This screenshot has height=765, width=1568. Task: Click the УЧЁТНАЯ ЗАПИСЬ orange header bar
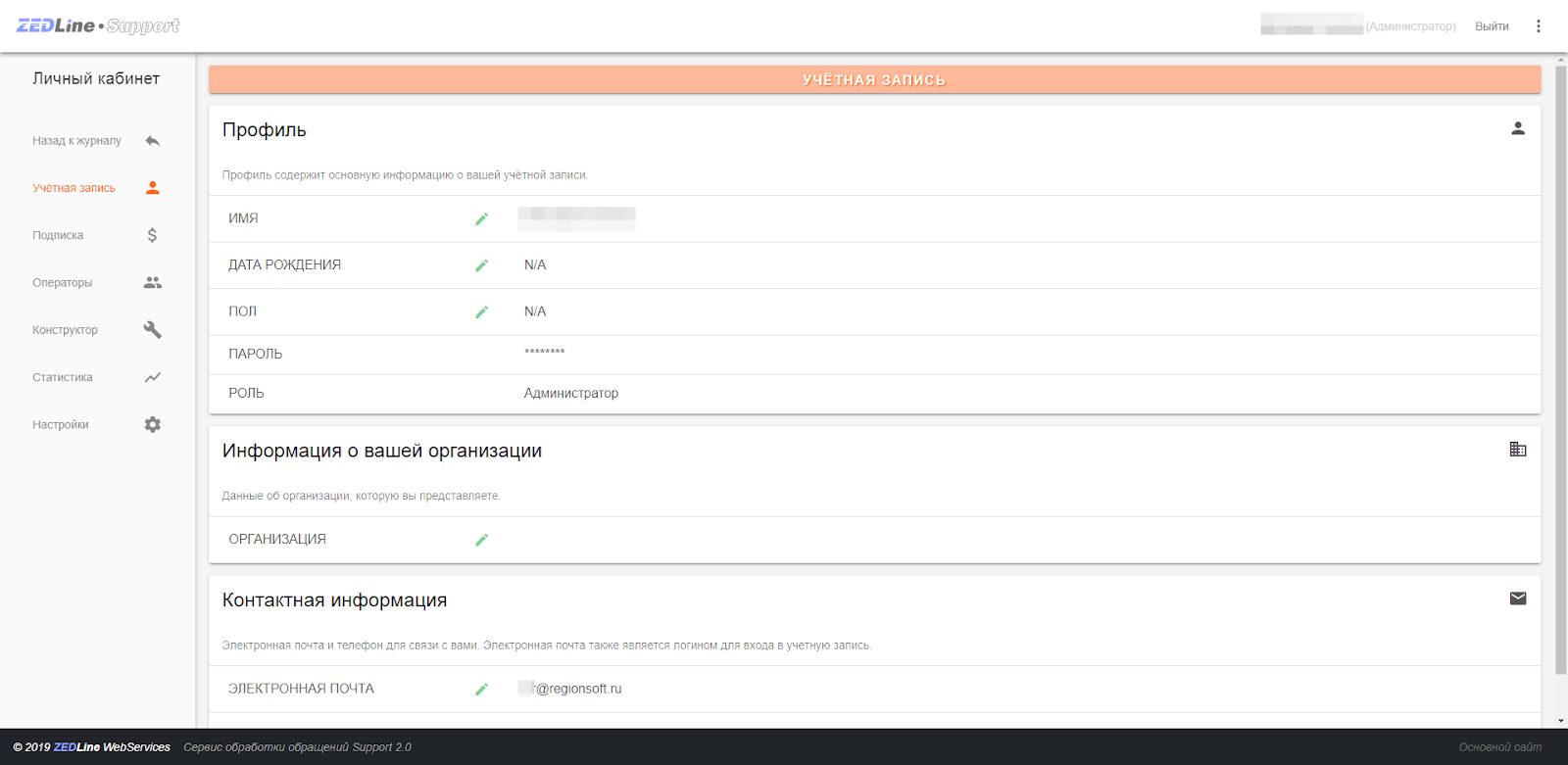click(874, 79)
